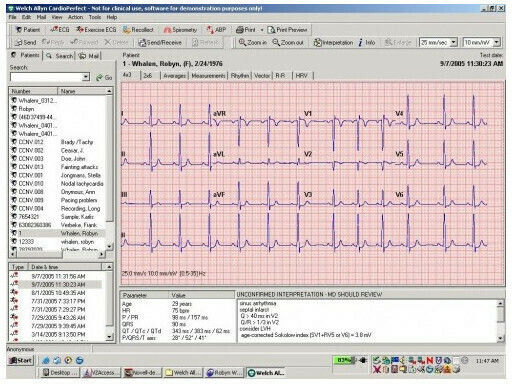The width and height of the screenshot is (512, 384).
Task: Open the Edit menu
Action: point(27,17)
